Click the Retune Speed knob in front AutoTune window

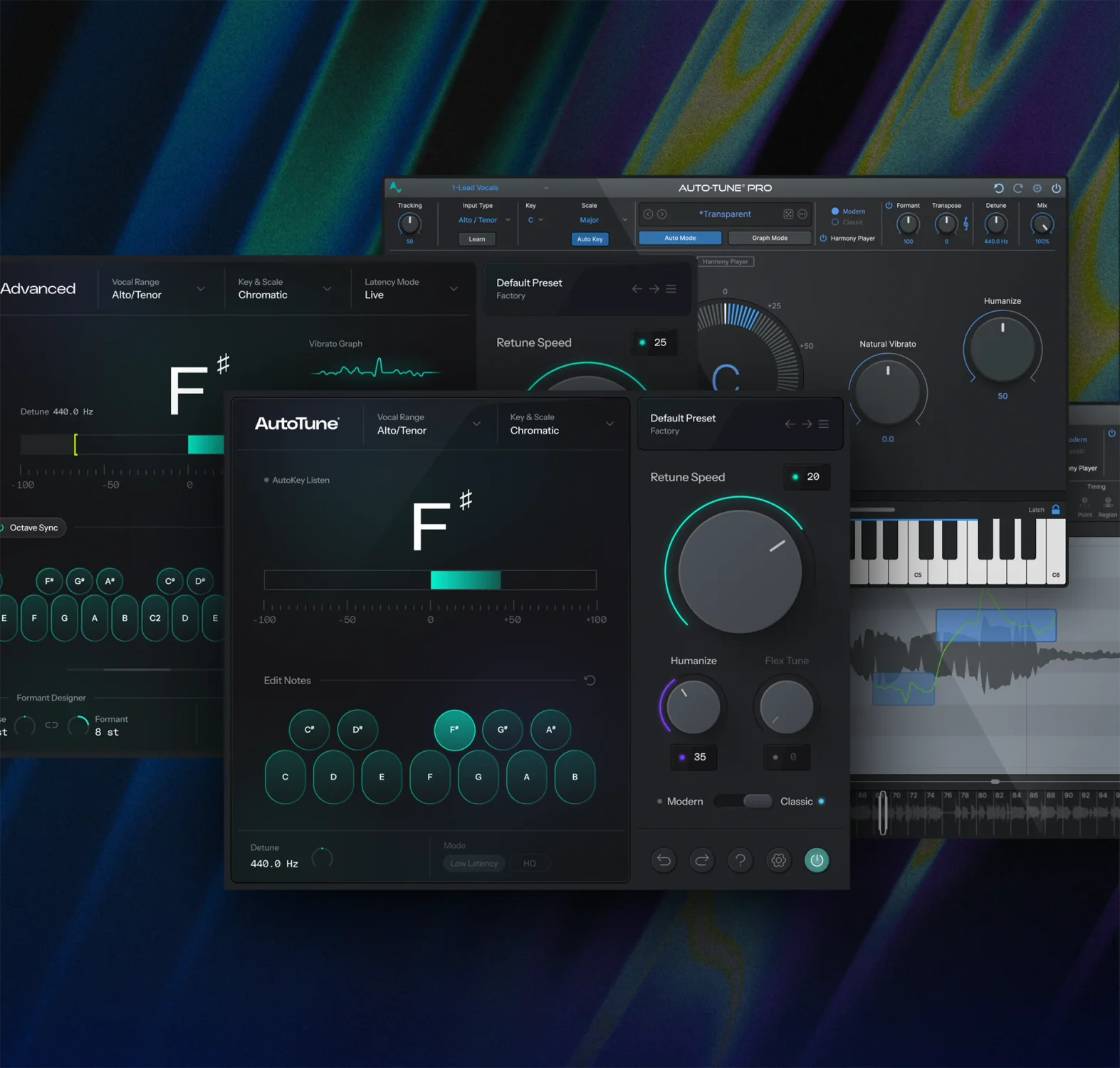pyautogui.click(x=740, y=571)
